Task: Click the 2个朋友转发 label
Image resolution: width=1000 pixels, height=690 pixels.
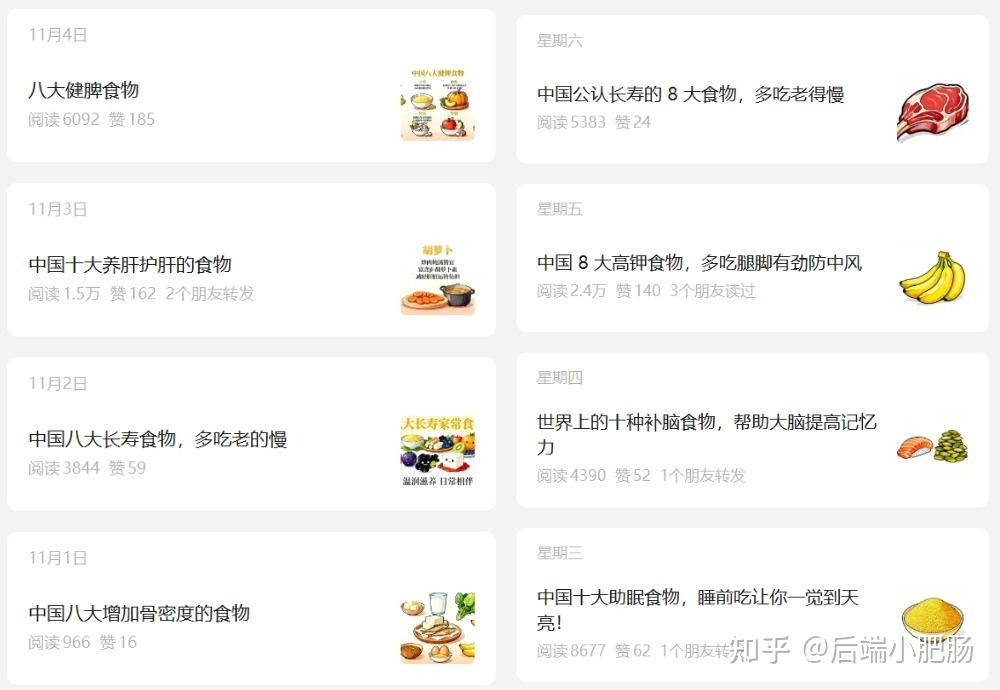Action: click(x=210, y=293)
